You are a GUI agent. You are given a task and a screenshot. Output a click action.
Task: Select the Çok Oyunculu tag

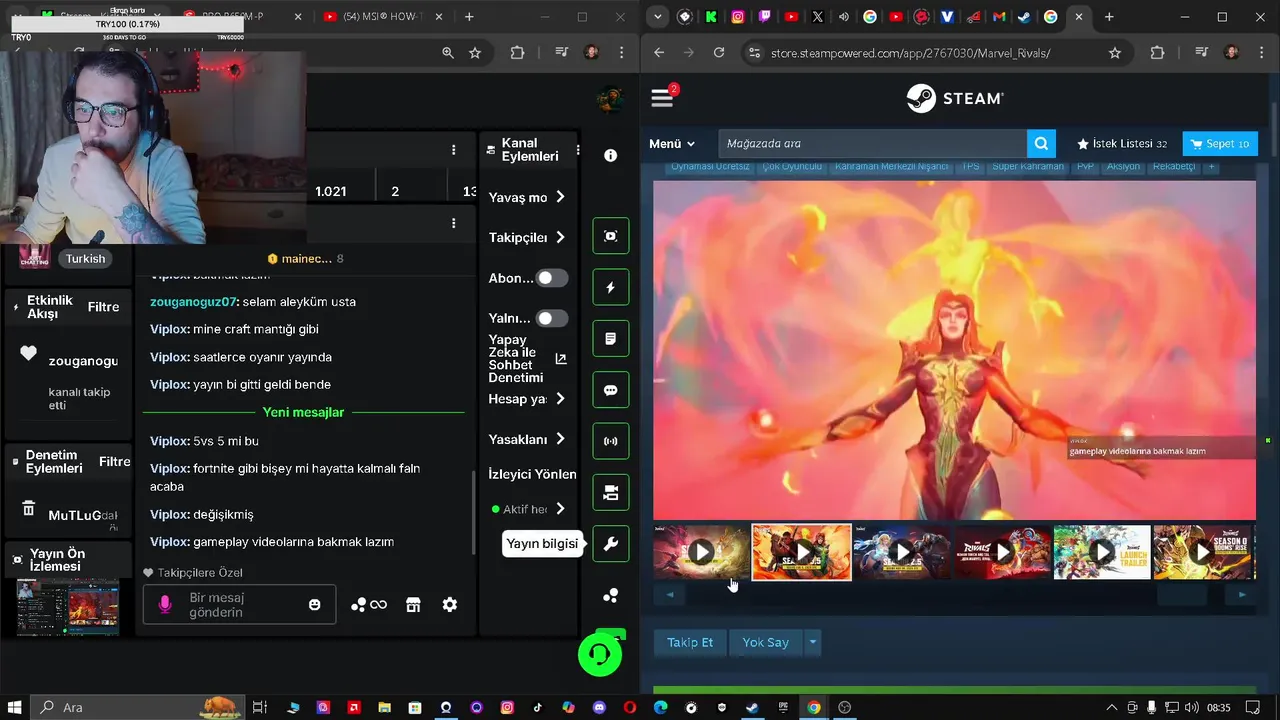792,167
